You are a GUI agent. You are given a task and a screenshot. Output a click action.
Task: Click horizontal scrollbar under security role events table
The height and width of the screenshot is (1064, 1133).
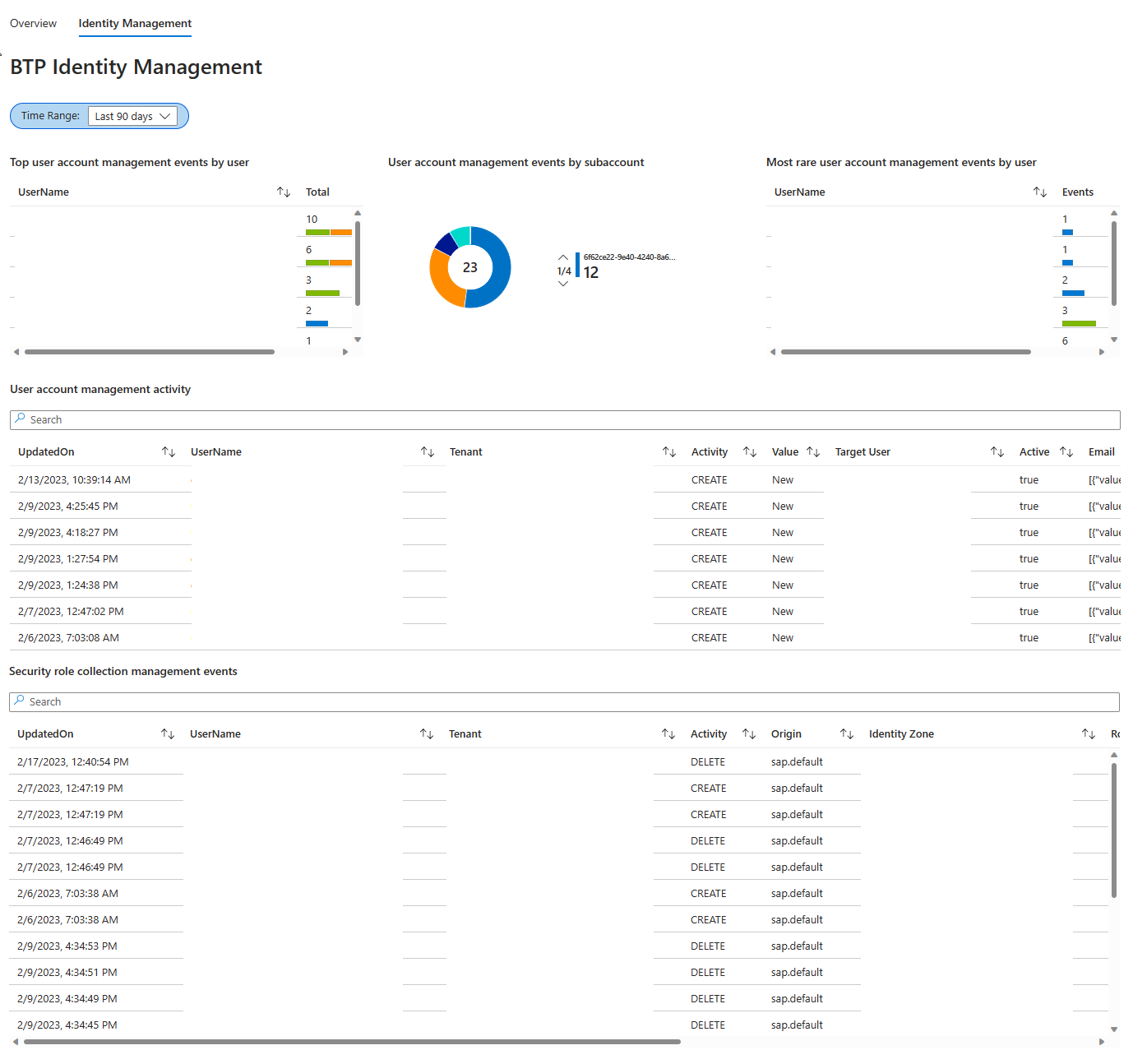pyautogui.click(x=352, y=1042)
